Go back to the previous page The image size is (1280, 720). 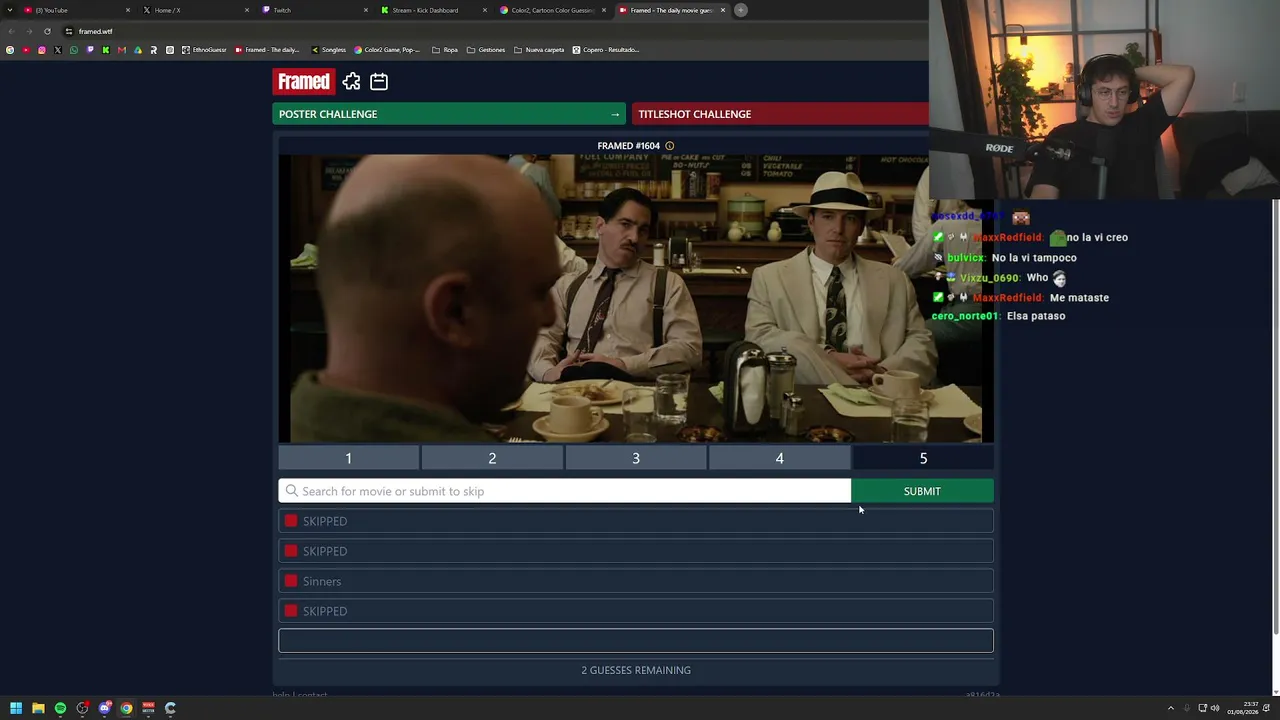[x=11, y=31]
